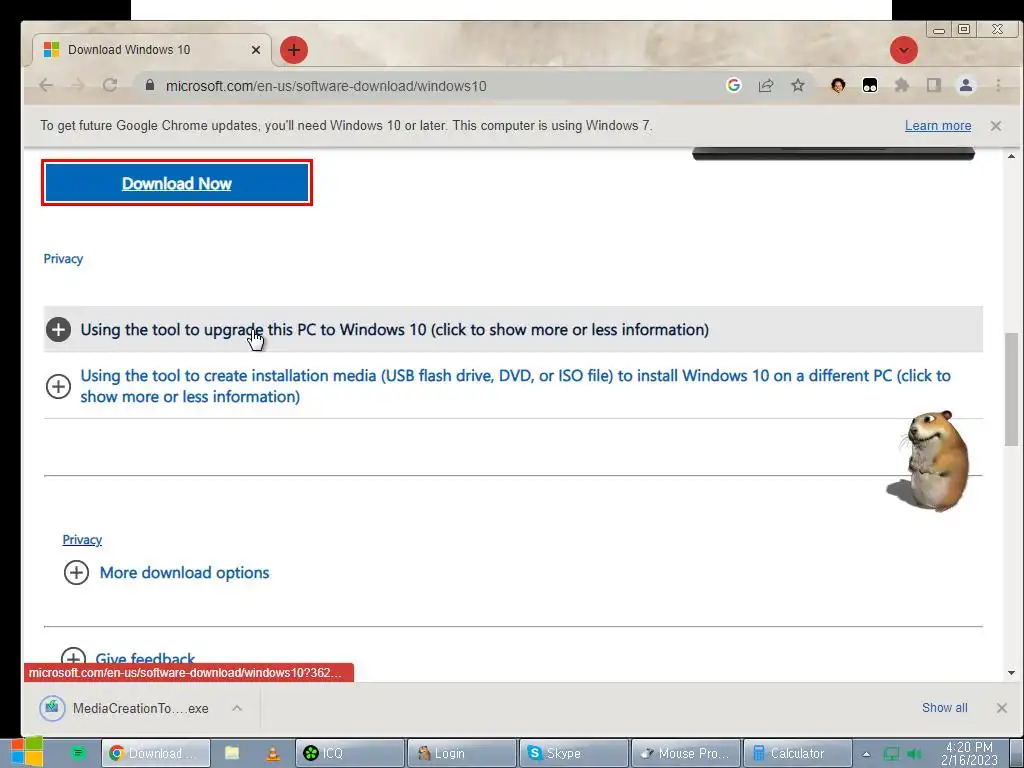Click the plus icon beside create installation media
Viewport: 1024px width, 768px height.
coord(58,386)
